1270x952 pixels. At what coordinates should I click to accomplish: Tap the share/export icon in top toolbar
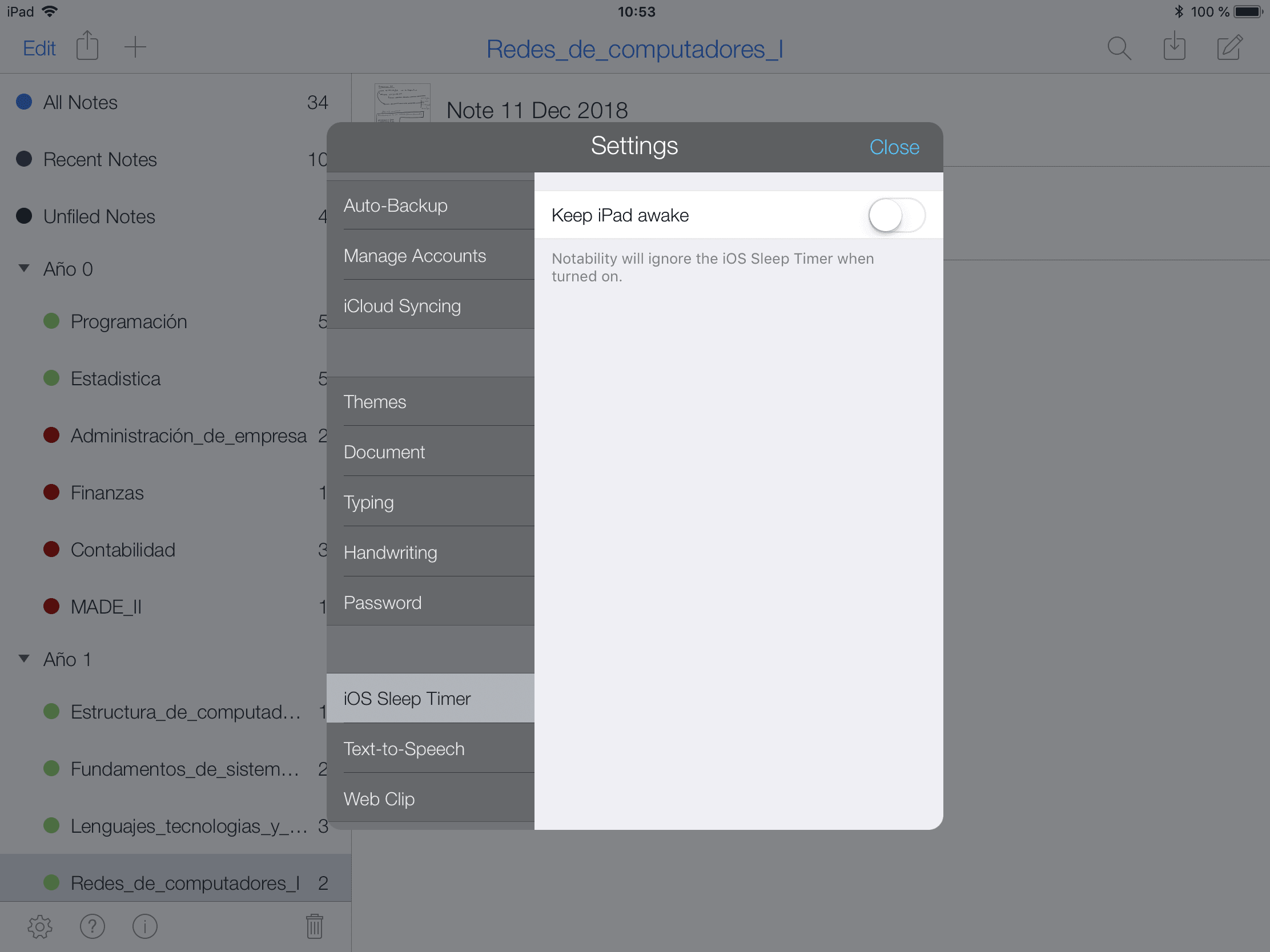point(87,46)
